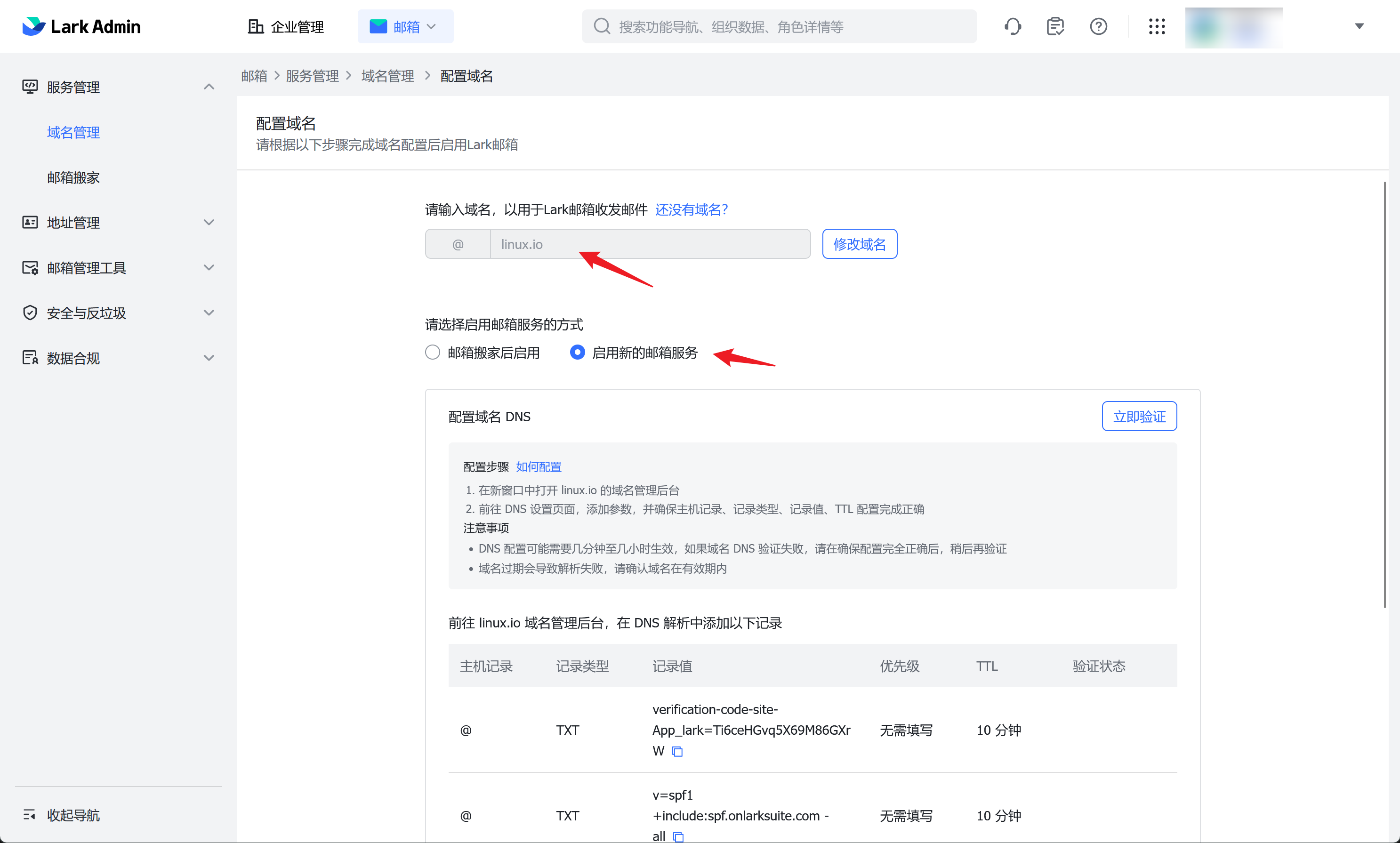Copy the SPF record value
This screenshot has height=843, width=1400.
678,836
